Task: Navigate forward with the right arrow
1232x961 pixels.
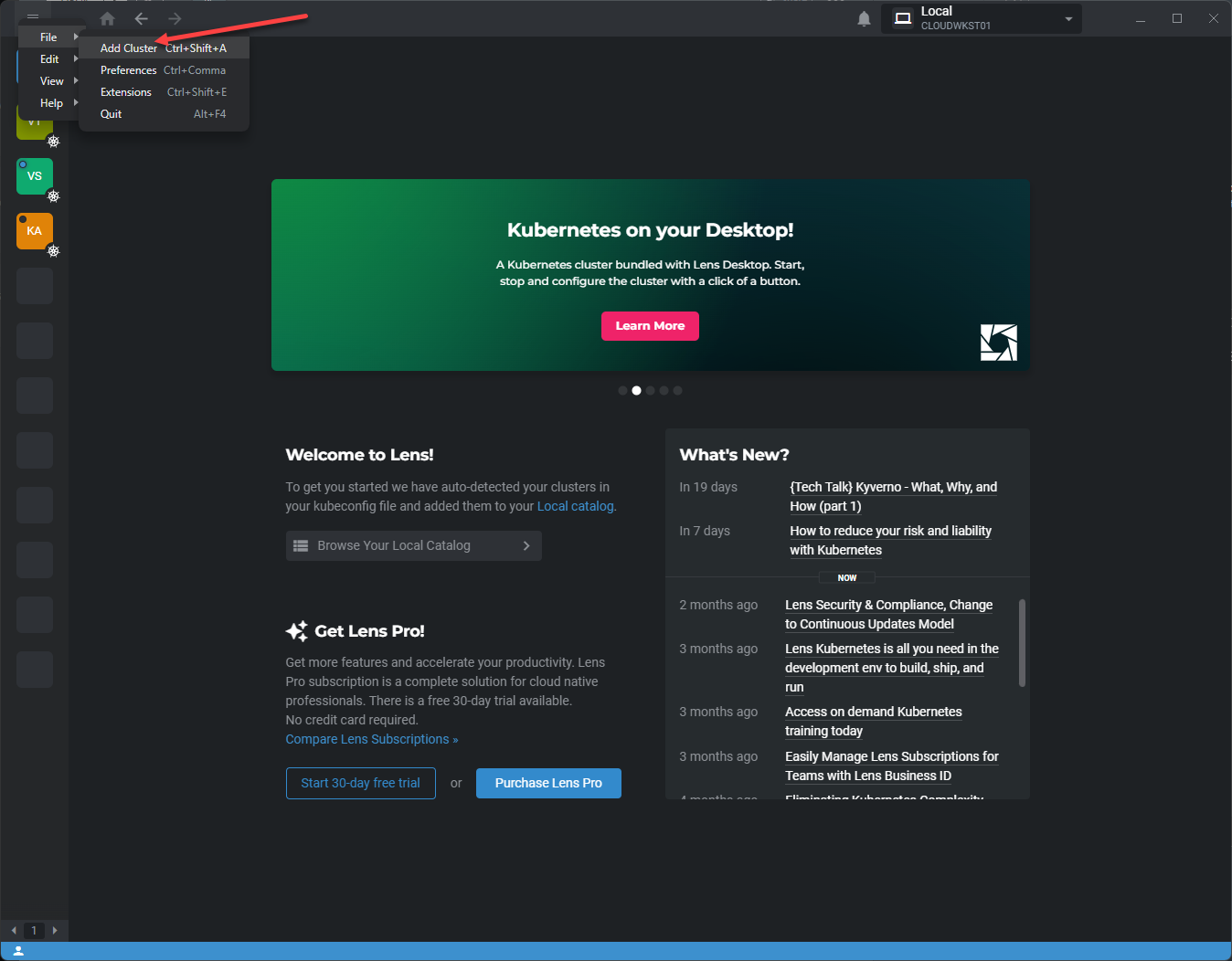Action: tap(175, 18)
